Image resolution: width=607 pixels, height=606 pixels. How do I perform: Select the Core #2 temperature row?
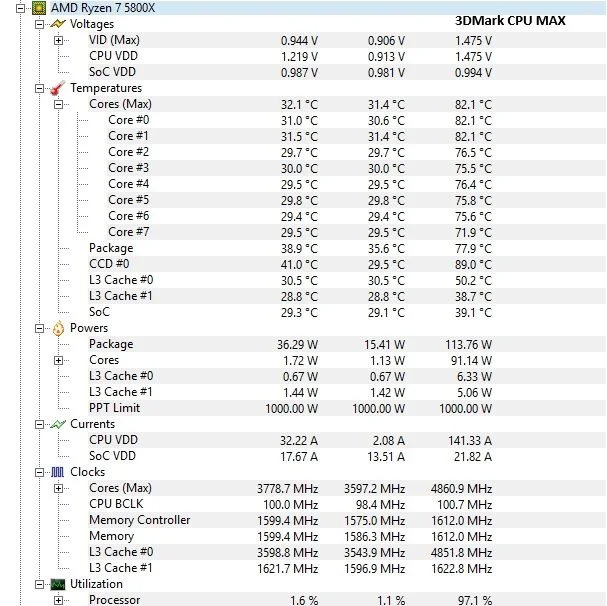(x=357, y=152)
